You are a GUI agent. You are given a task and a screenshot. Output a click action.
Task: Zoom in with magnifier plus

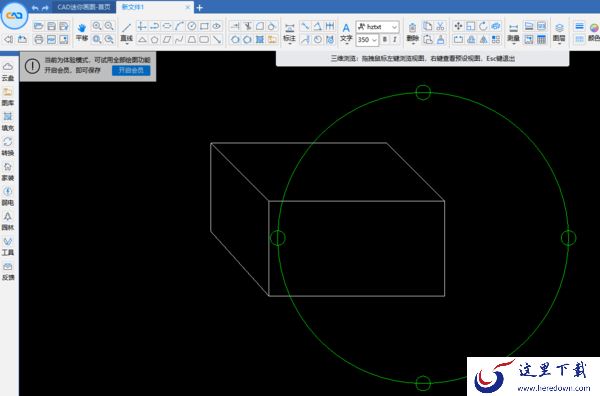point(97,26)
